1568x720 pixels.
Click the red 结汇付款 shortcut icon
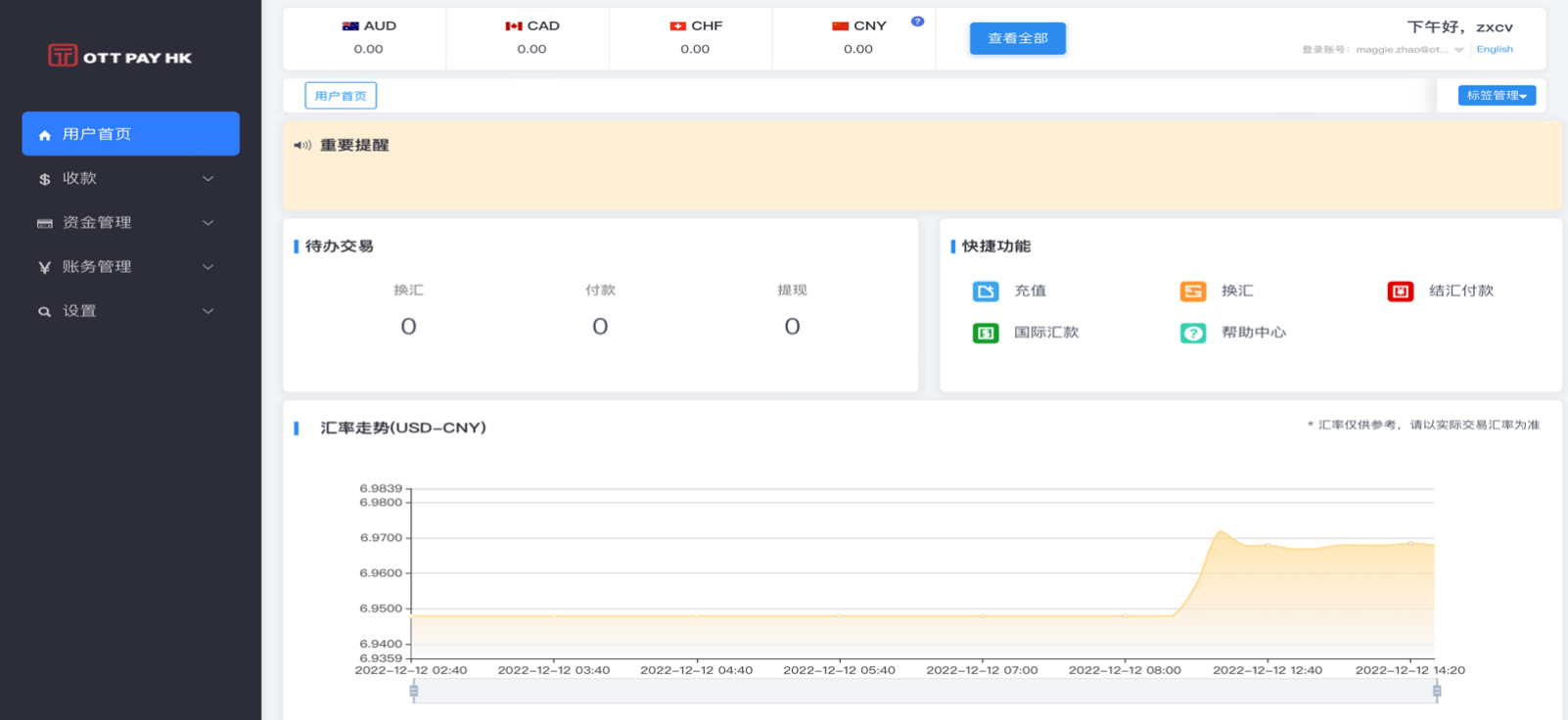[1401, 292]
